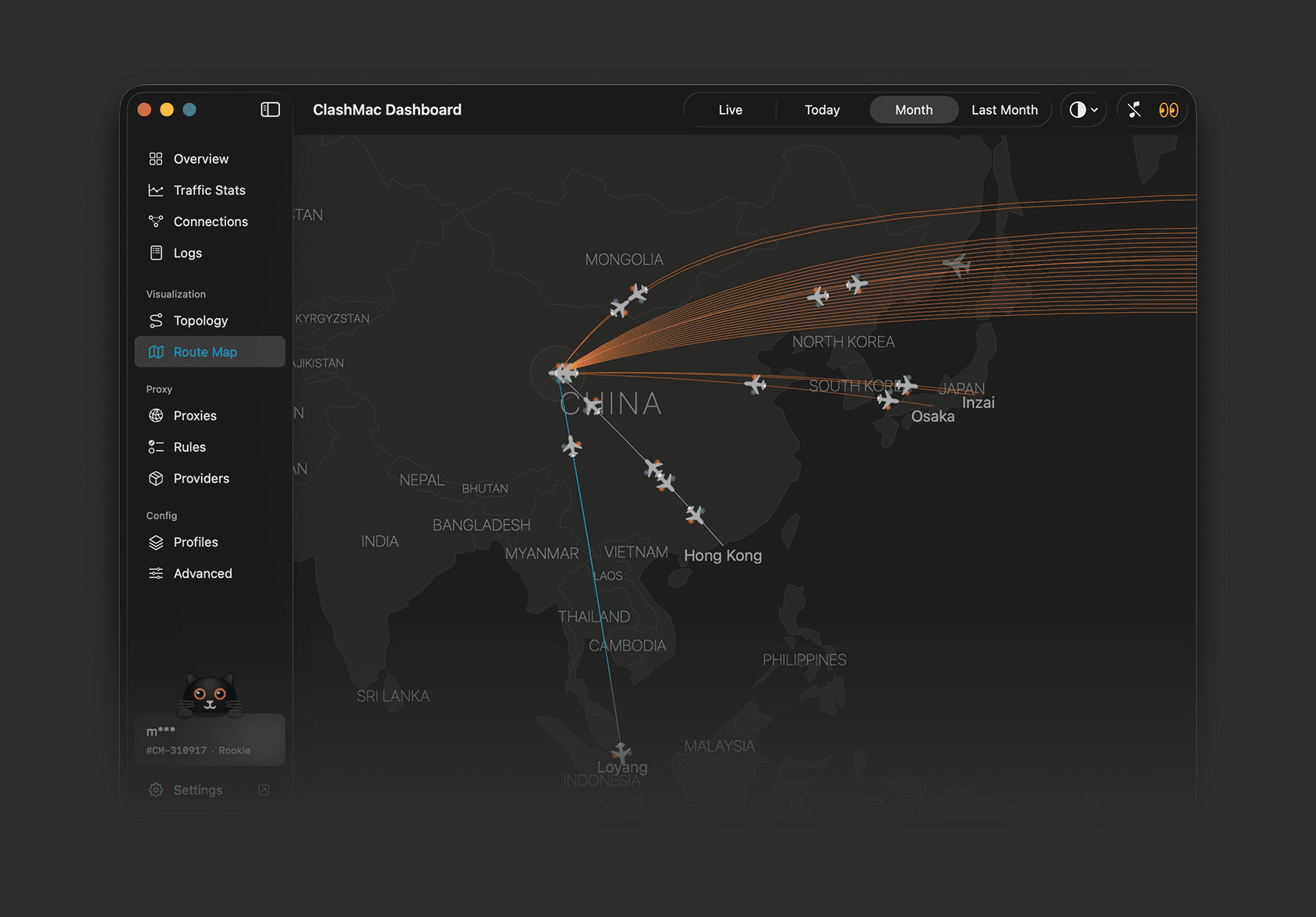The width and height of the screenshot is (1316, 917).
Task: Open the Rules page
Action: click(x=210, y=447)
